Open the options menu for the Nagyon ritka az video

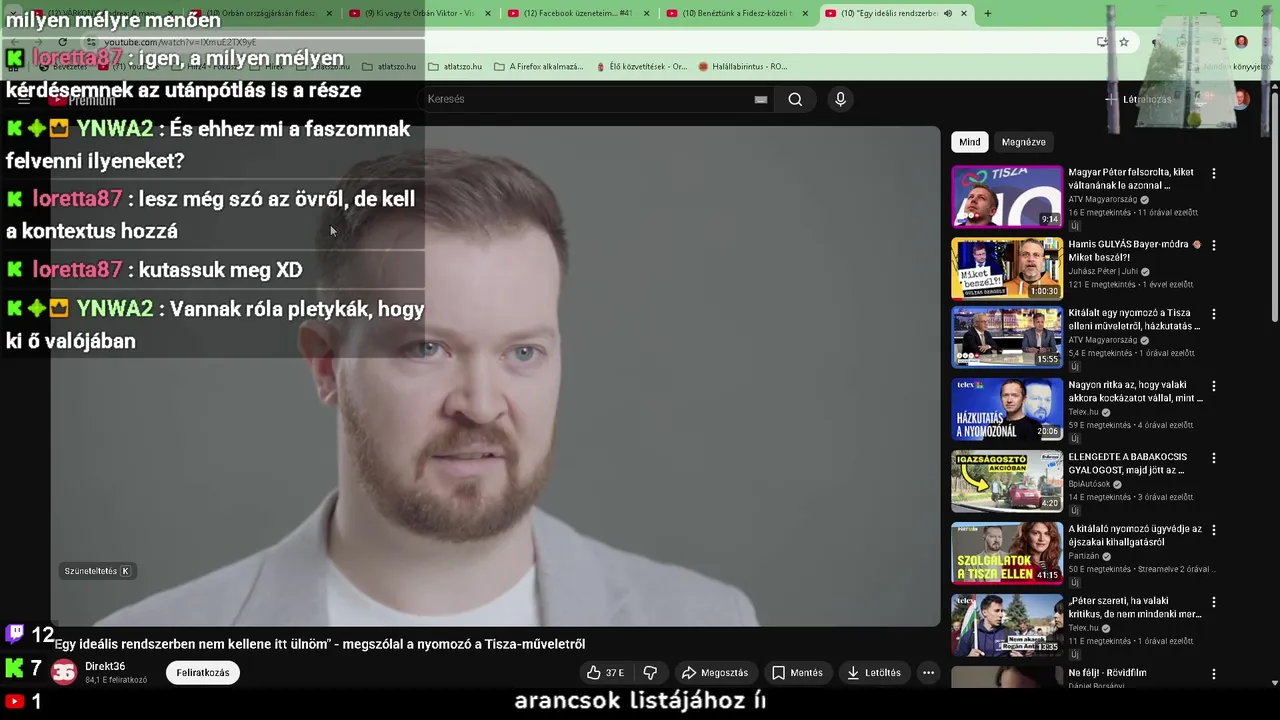tap(1214, 386)
